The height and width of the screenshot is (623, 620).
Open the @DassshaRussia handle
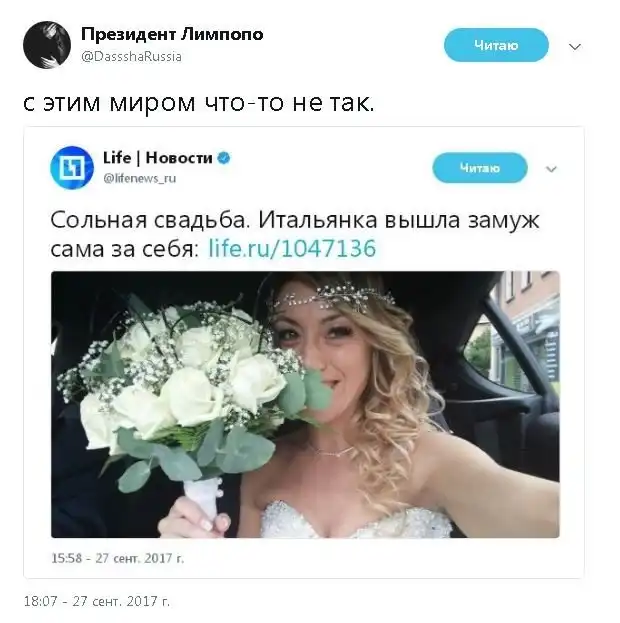(131, 56)
